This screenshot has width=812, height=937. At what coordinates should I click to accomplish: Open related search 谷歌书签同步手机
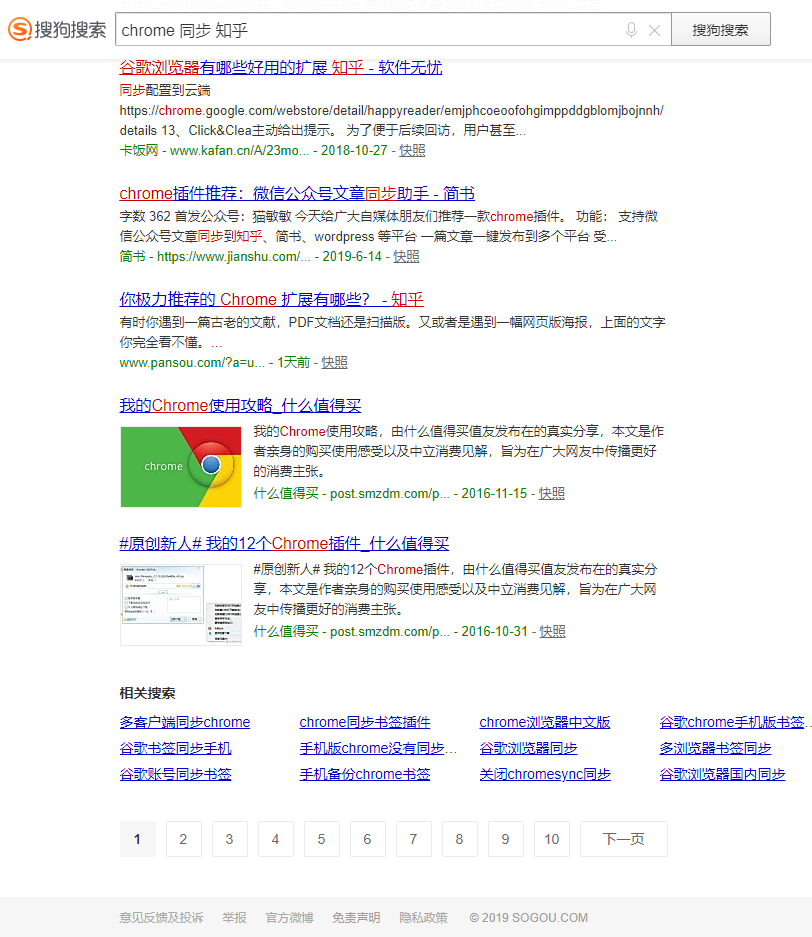(176, 748)
